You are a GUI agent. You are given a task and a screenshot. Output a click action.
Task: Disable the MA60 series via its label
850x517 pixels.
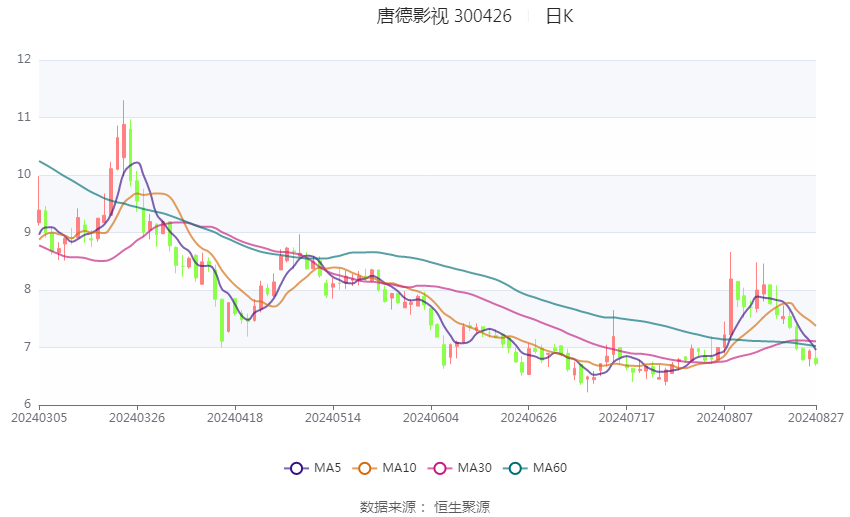coord(549,468)
